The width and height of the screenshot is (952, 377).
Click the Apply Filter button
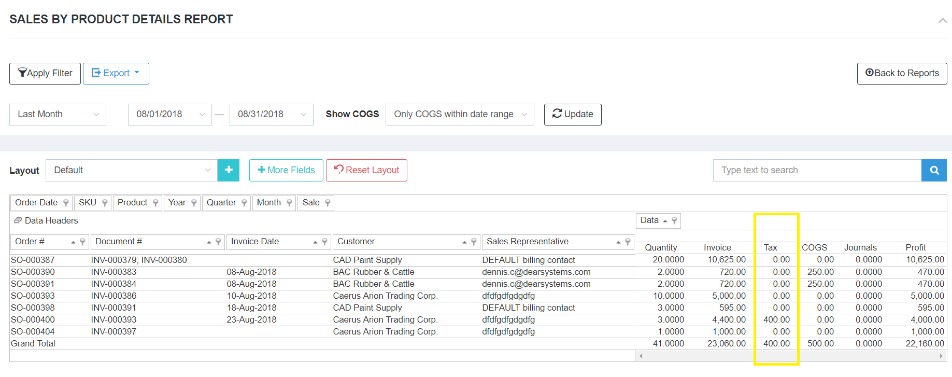tap(45, 73)
